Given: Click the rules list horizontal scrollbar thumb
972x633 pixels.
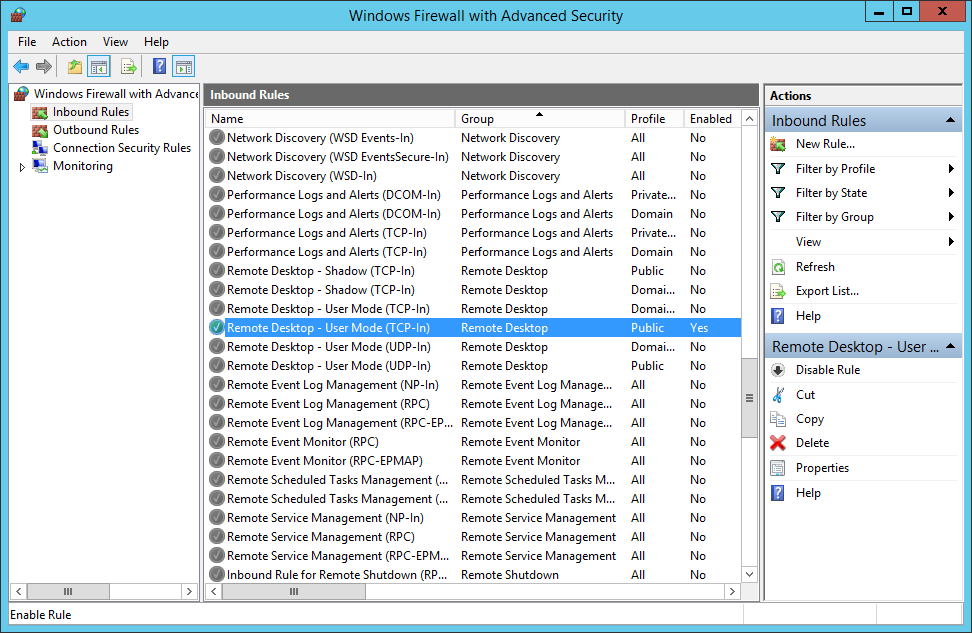Looking at the screenshot, I should (x=294, y=591).
